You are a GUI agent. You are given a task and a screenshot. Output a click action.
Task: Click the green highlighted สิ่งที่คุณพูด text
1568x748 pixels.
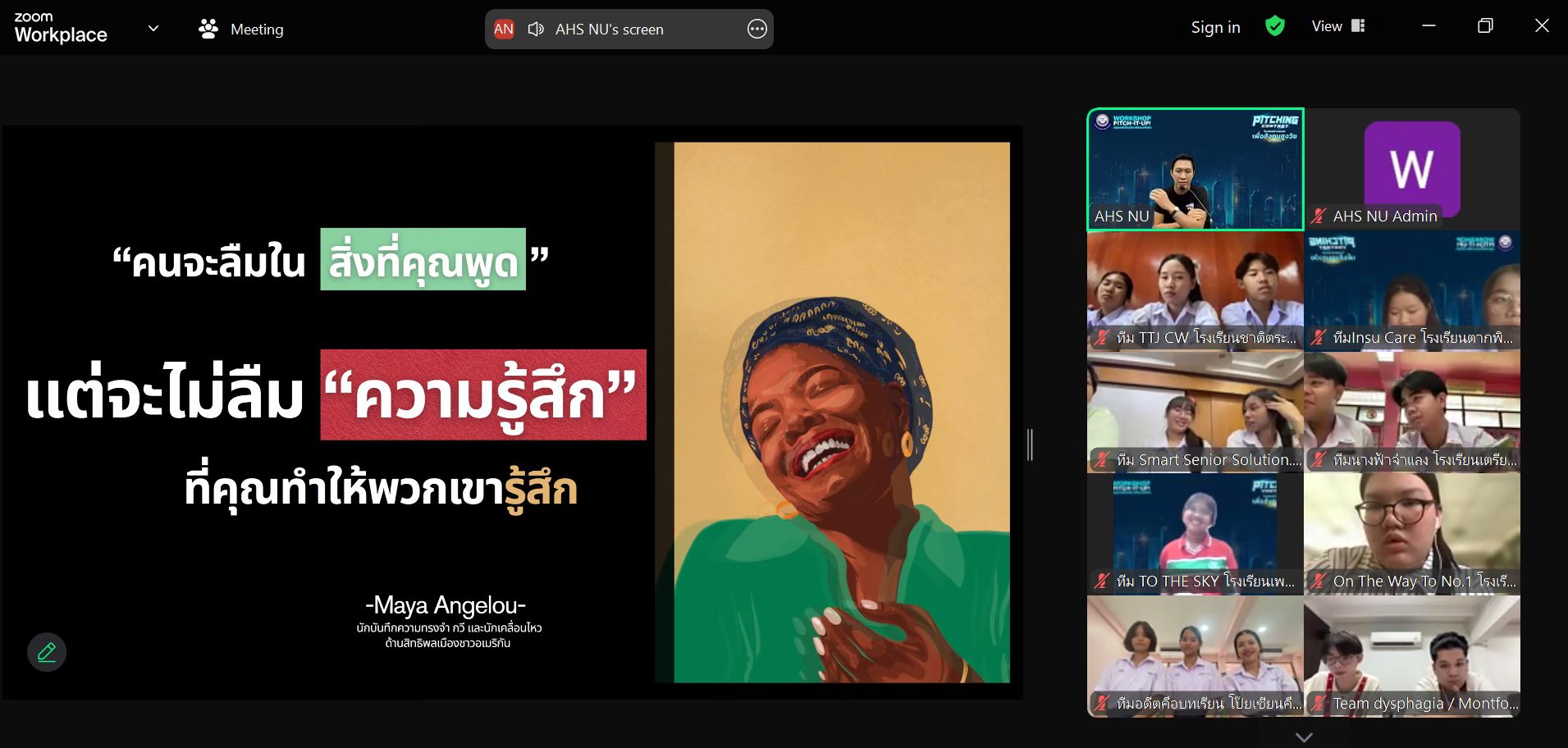click(423, 259)
